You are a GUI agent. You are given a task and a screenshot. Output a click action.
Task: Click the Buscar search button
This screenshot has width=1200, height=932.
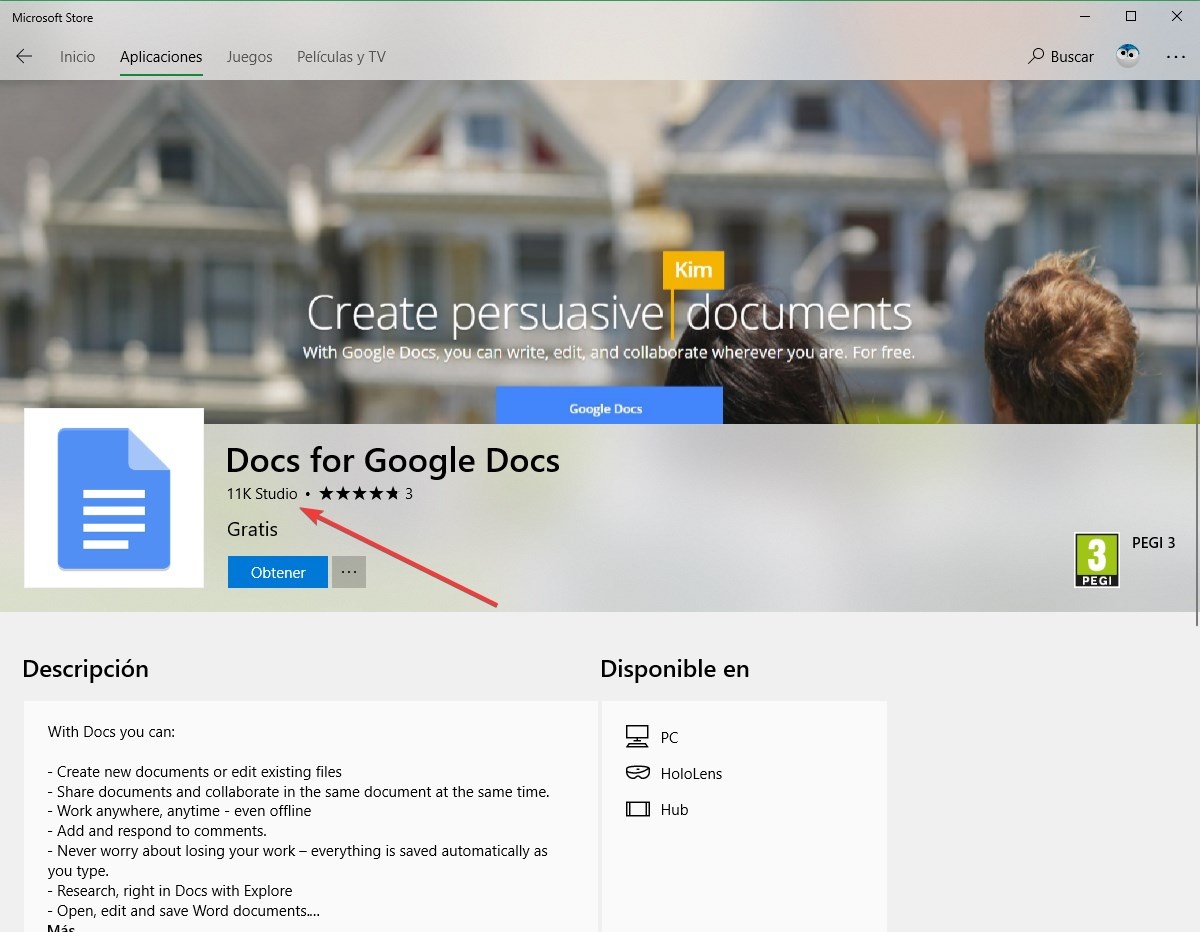tap(1061, 57)
